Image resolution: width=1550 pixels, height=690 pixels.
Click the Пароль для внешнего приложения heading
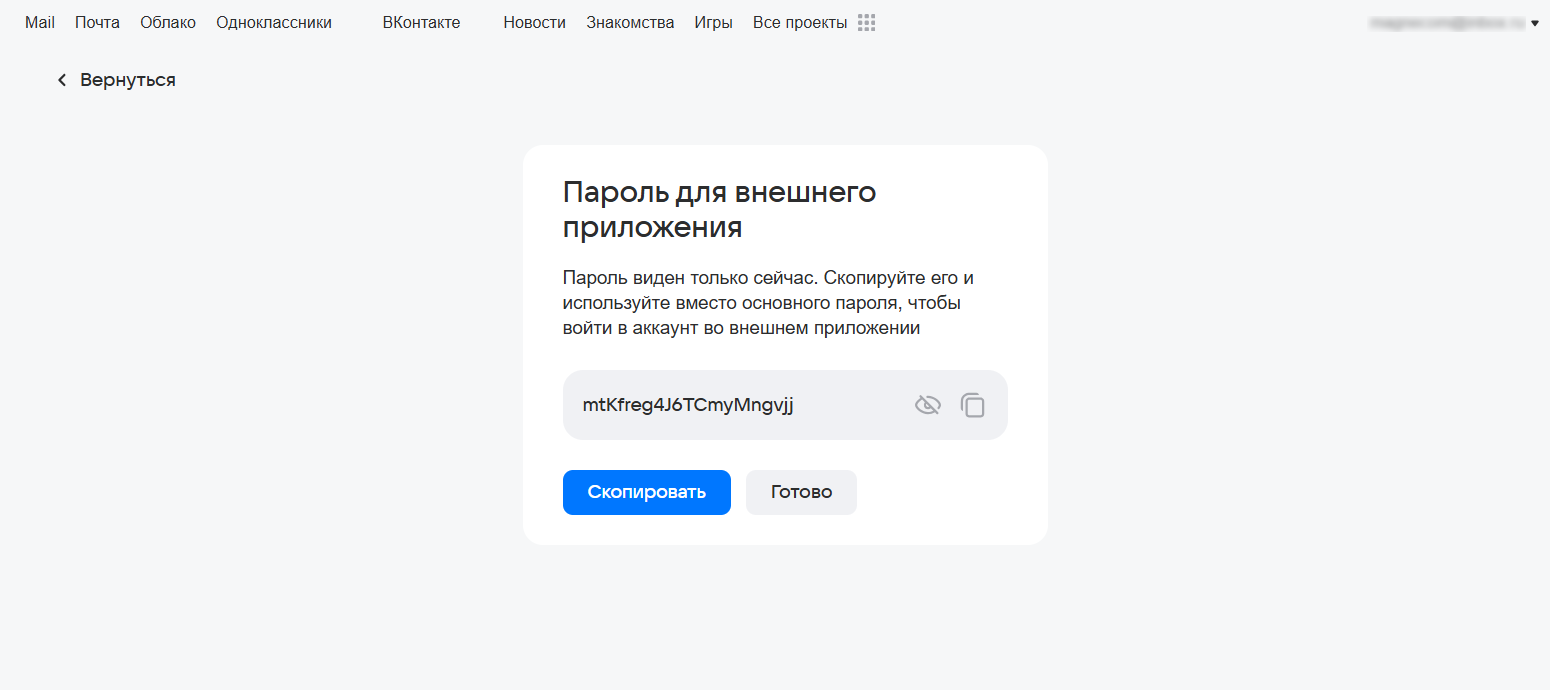click(x=719, y=209)
